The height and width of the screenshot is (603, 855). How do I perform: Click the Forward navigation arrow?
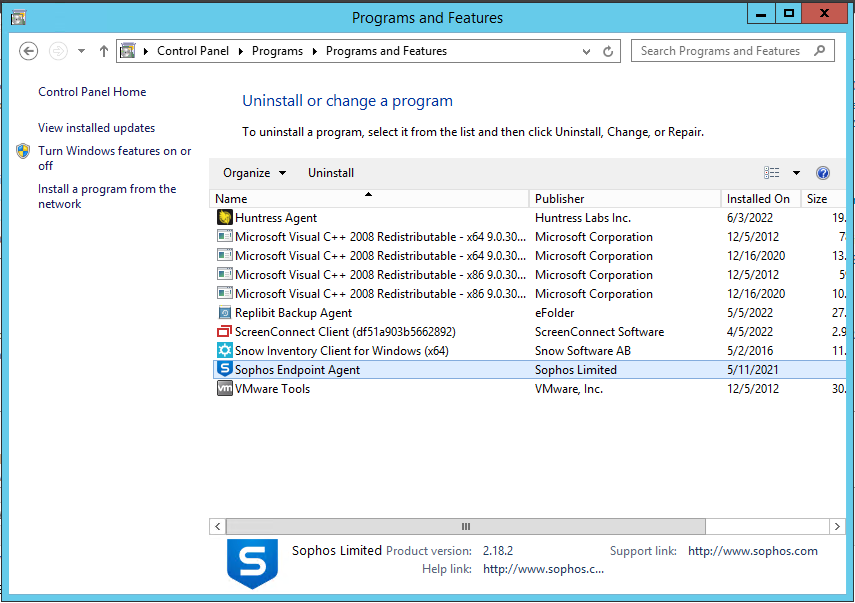point(58,51)
